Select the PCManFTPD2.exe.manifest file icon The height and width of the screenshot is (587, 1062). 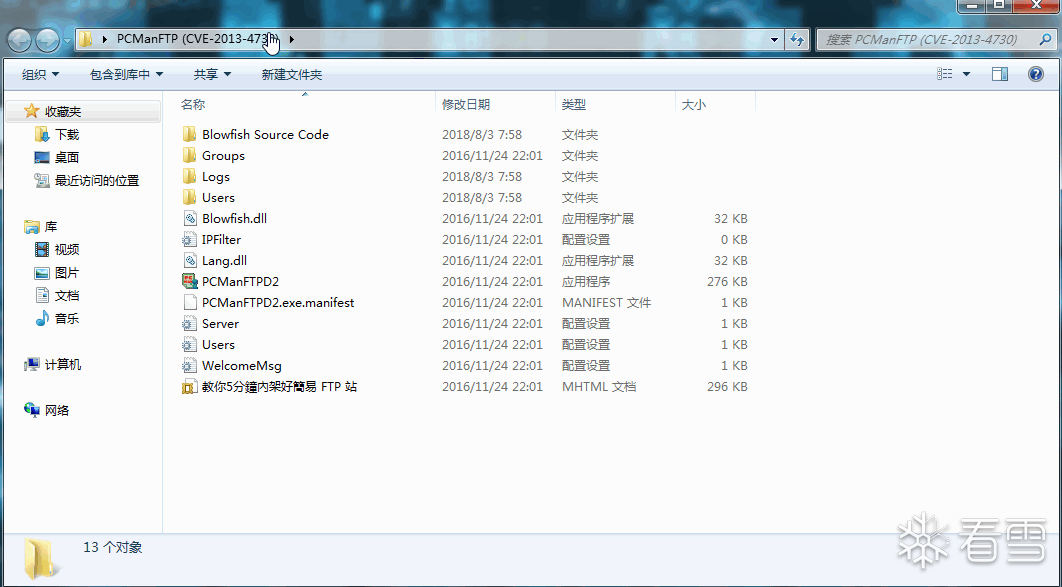pos(190,302)
